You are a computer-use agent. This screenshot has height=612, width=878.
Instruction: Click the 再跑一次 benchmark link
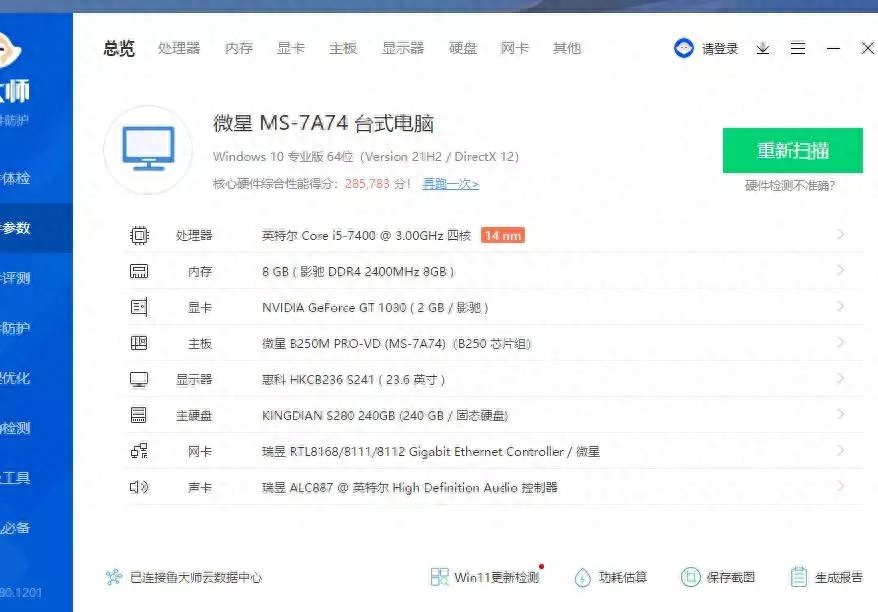[449, 184]
